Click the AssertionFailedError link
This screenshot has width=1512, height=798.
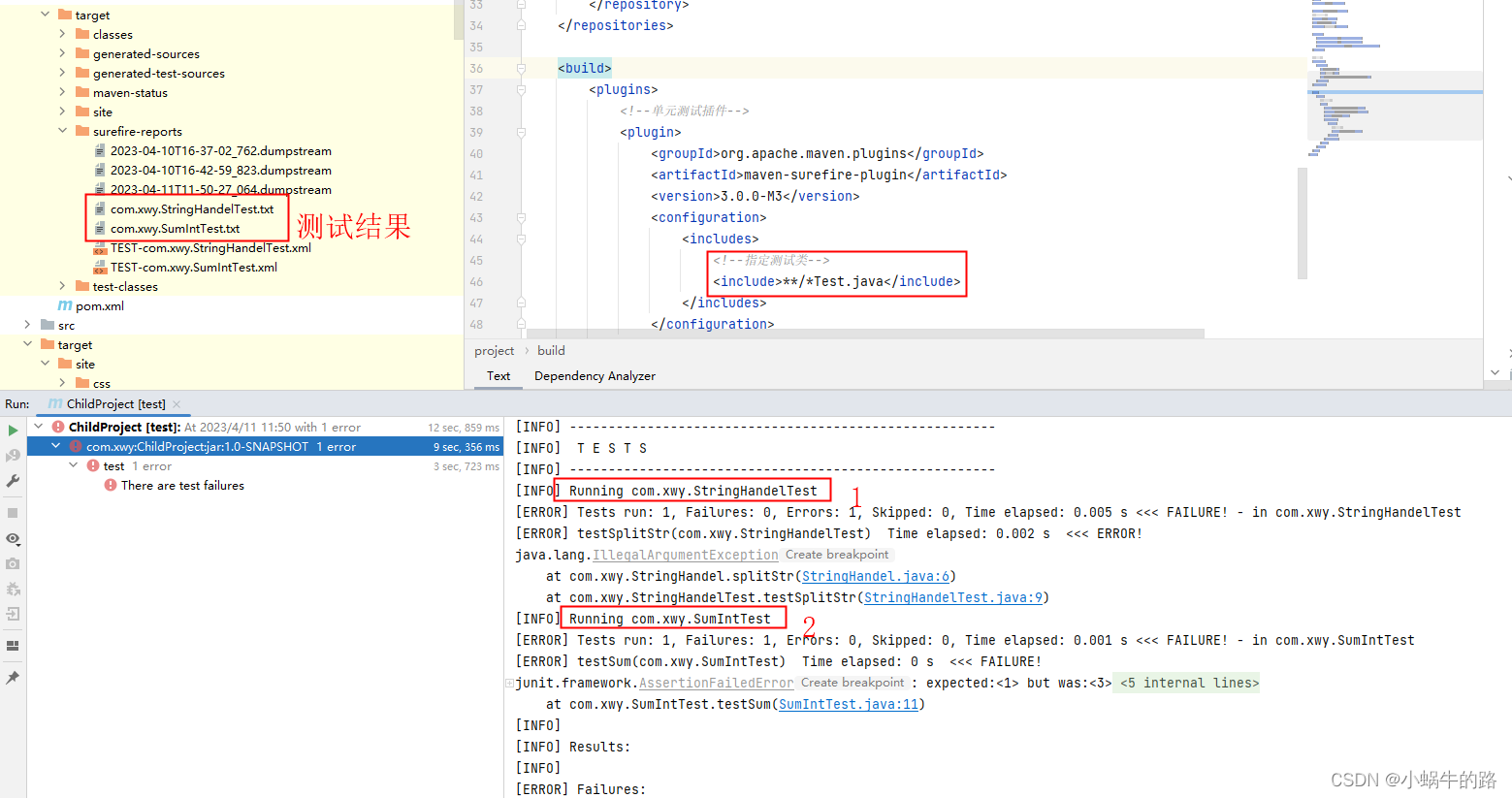click(717, 683)
